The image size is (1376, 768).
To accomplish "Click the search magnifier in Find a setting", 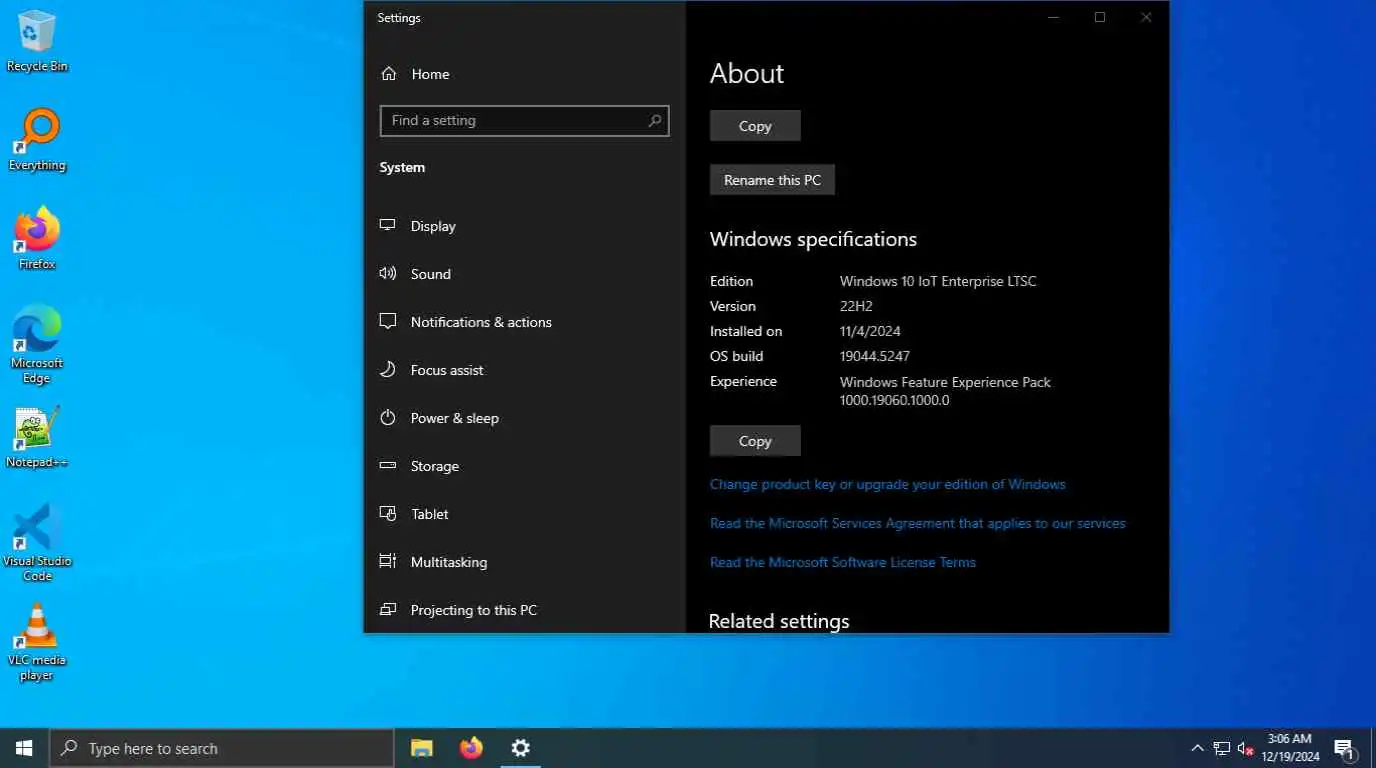I will (x=655, y=121).
